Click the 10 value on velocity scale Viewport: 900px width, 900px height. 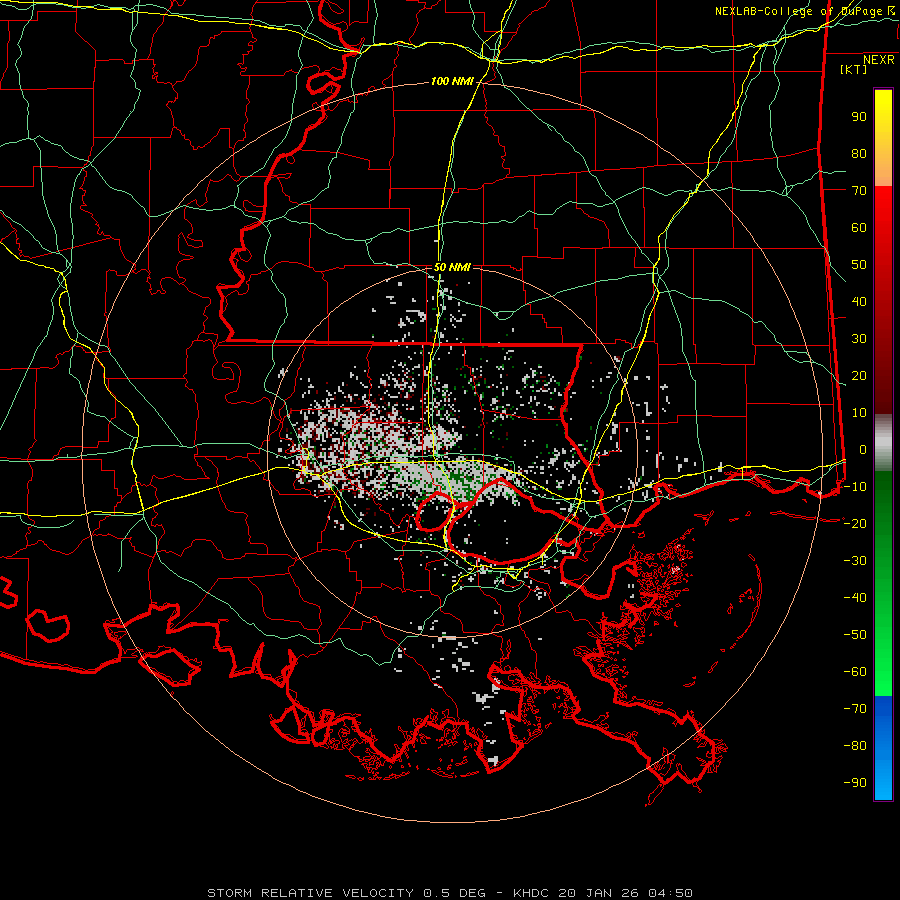pos(859,413)
